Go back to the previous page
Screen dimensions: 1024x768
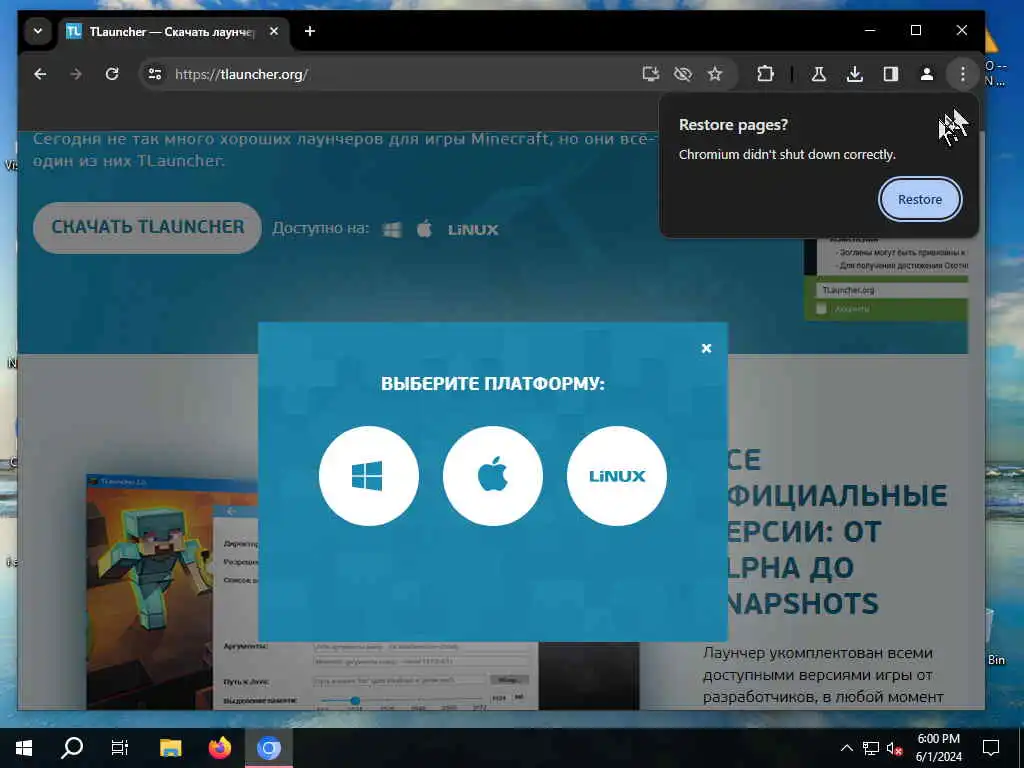coord(40,74)
